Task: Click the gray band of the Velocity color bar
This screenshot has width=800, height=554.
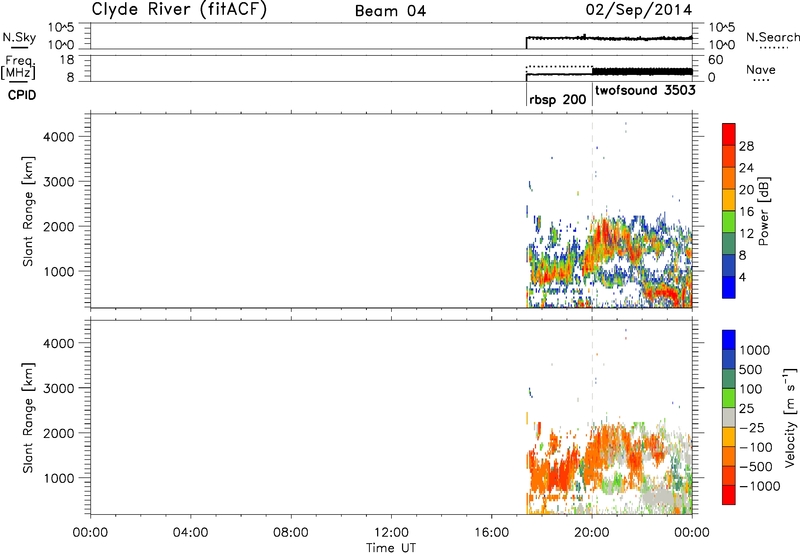Action: [729, 417]
